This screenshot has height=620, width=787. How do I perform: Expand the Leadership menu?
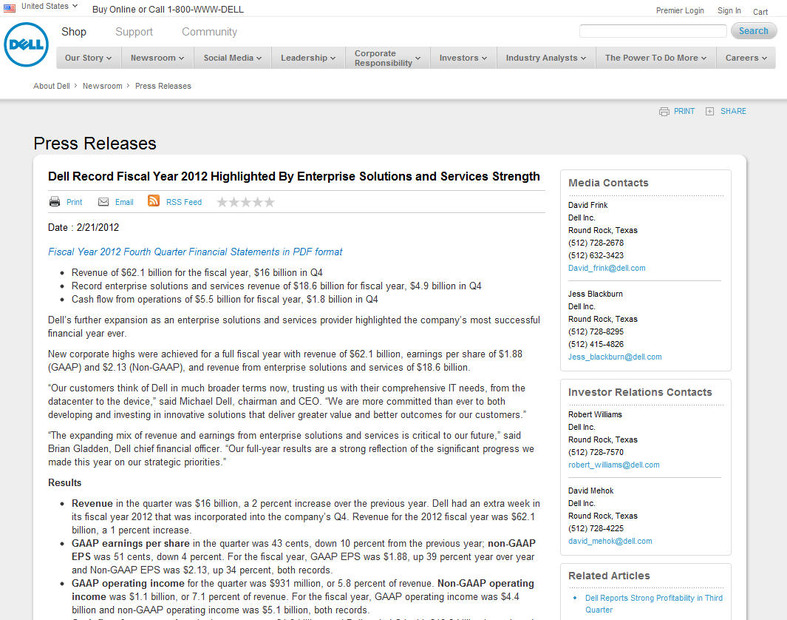[x=308, y=58]
